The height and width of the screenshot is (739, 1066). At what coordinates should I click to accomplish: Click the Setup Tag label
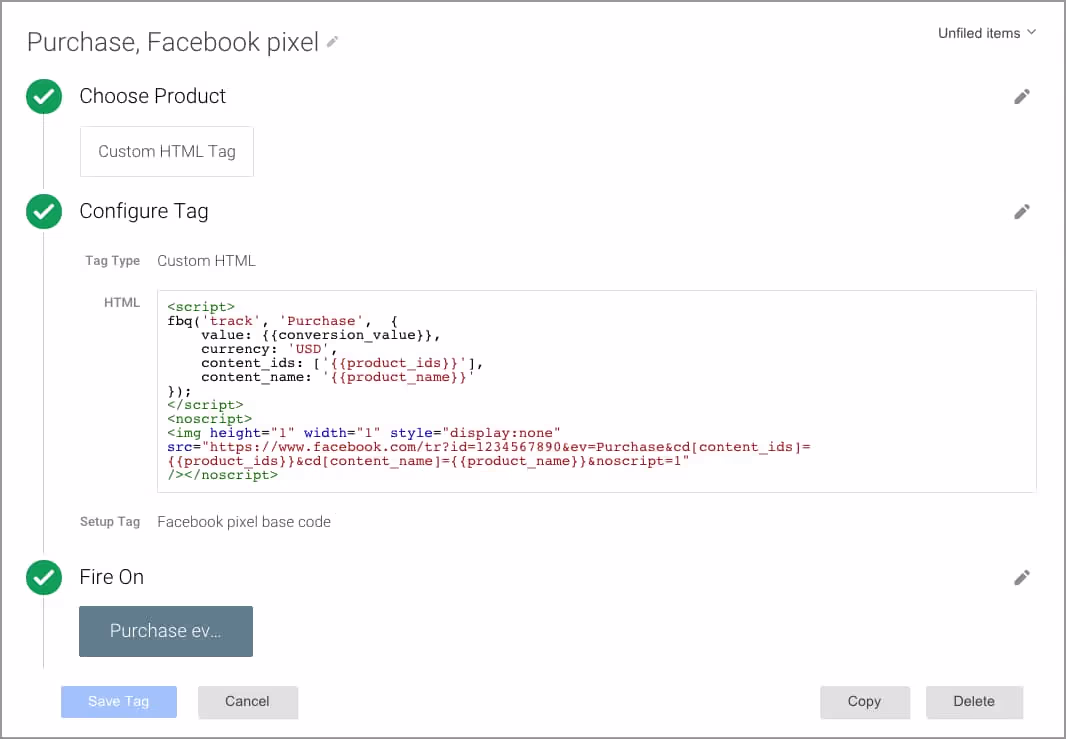[x=109, y=521]
